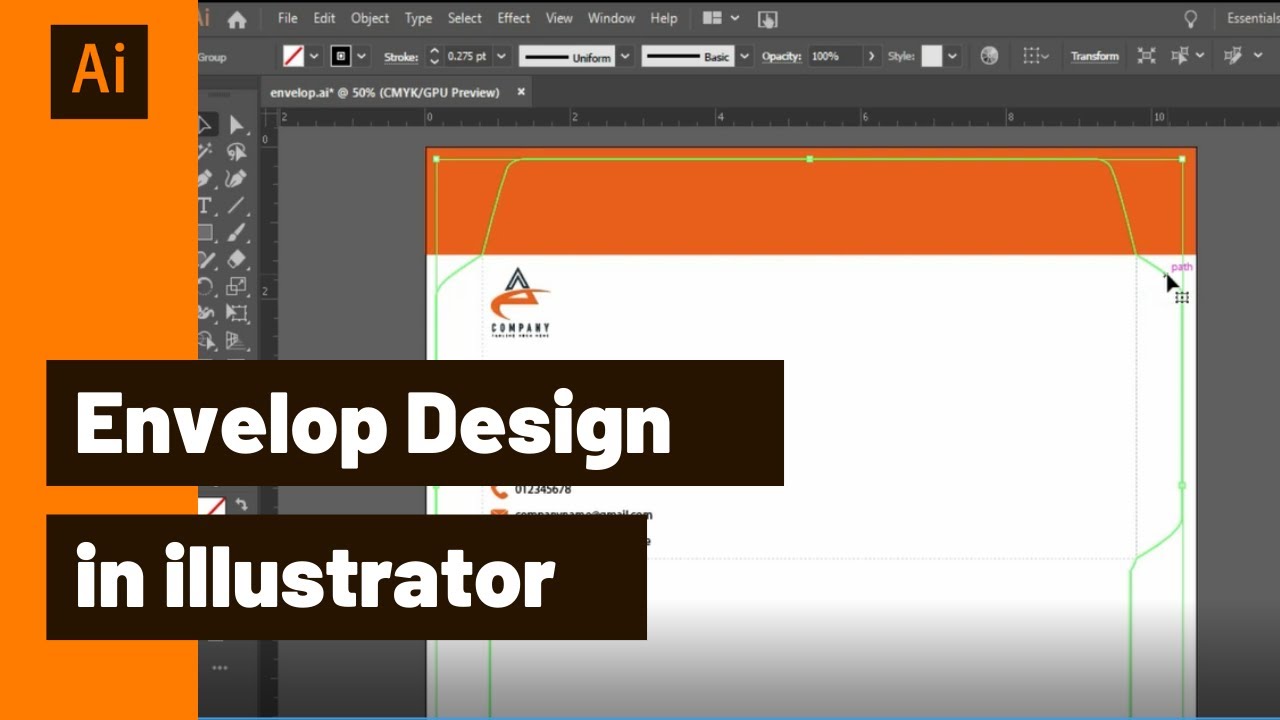Open the Select Similar options dropdown
Image resolution: width=1280 pixels, height=720 pixels.
coord(1201,57)
